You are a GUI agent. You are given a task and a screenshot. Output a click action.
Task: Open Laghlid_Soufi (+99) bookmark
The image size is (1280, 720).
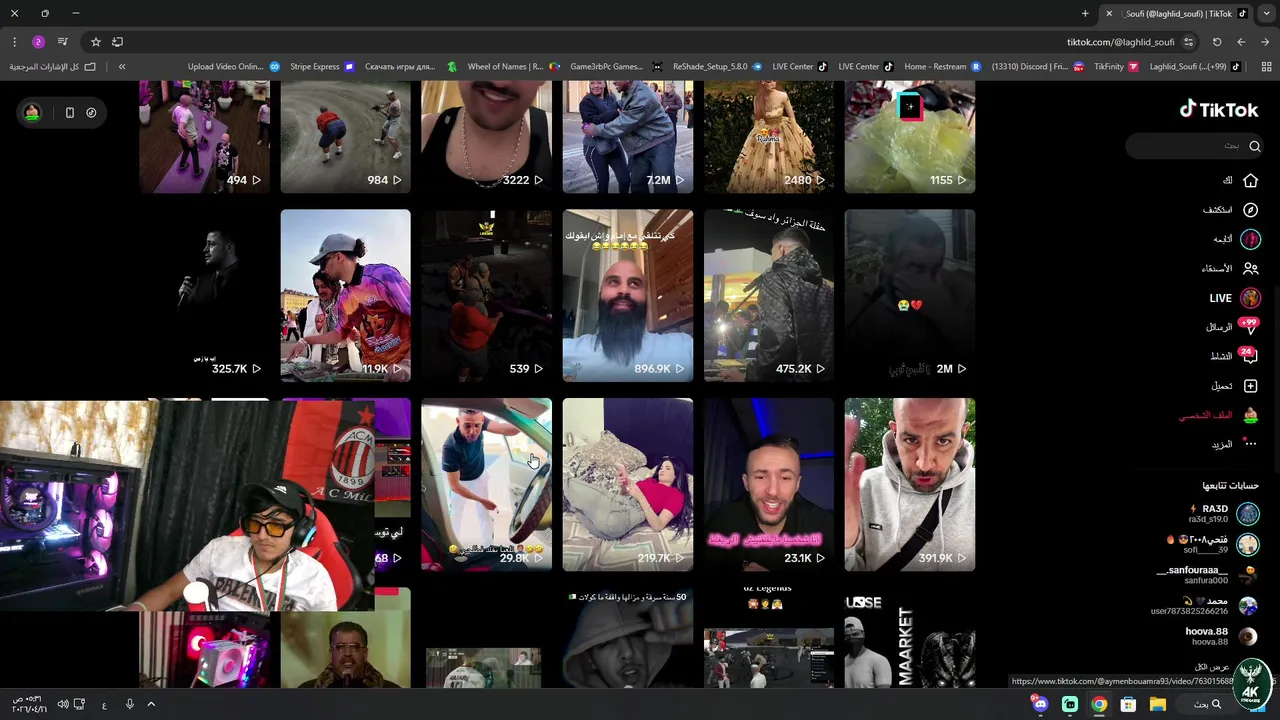point(1195,67)
